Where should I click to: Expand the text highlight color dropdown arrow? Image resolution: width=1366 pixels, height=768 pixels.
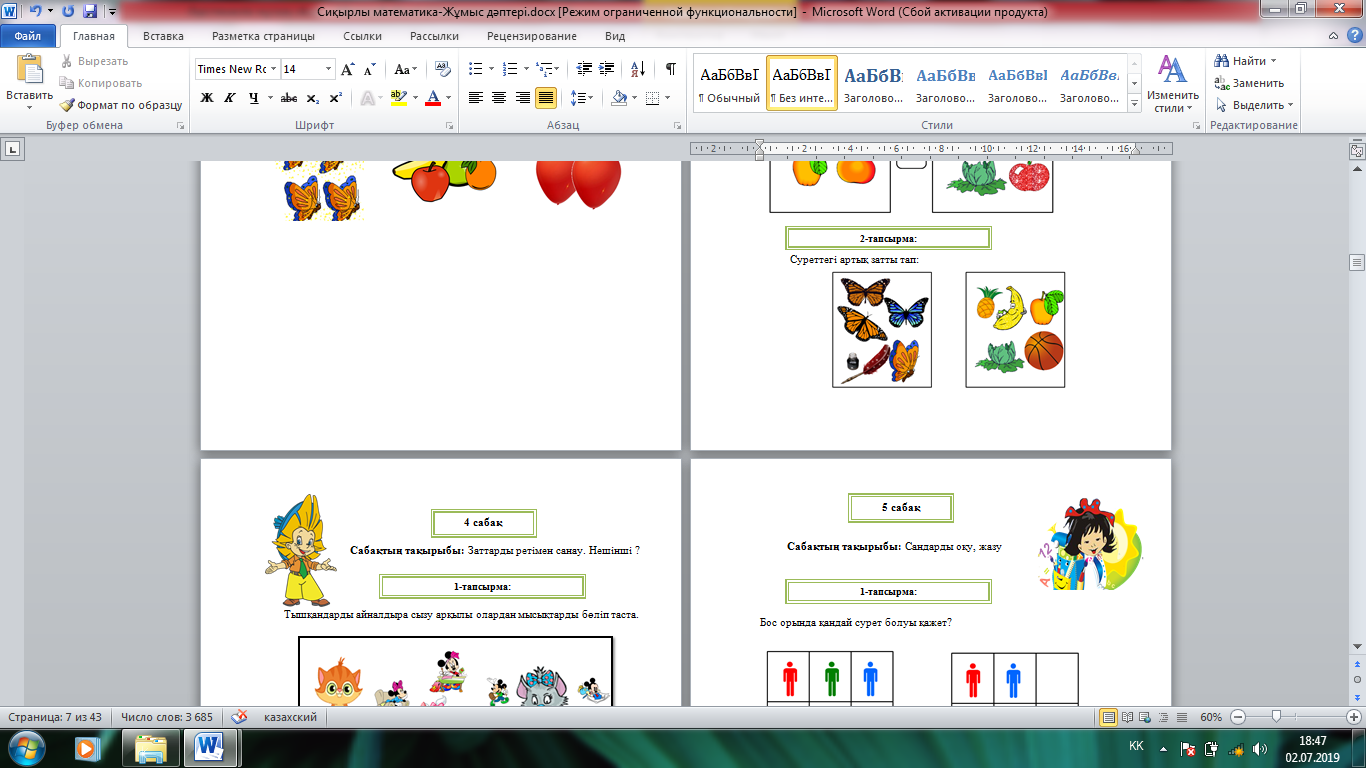click(415, 98)
